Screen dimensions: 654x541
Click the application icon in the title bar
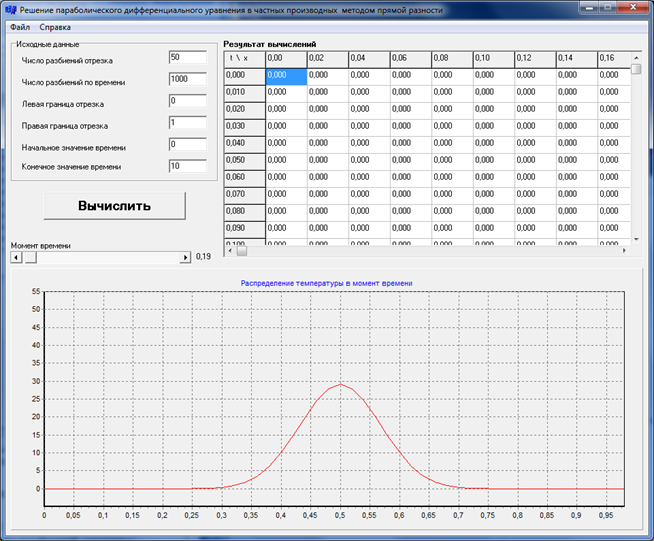click(10, 10)
